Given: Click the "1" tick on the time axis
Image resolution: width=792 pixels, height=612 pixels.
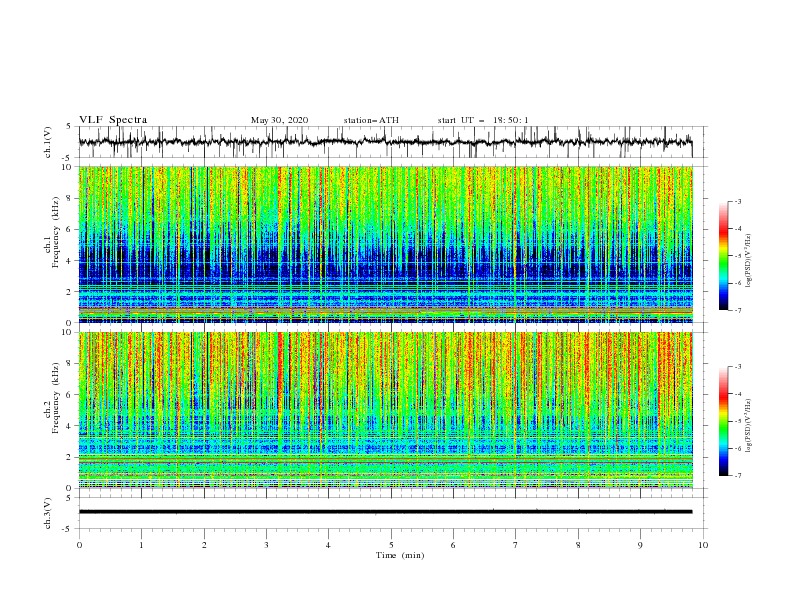Looking at the screenshot, I should click(x=141, y=545).
